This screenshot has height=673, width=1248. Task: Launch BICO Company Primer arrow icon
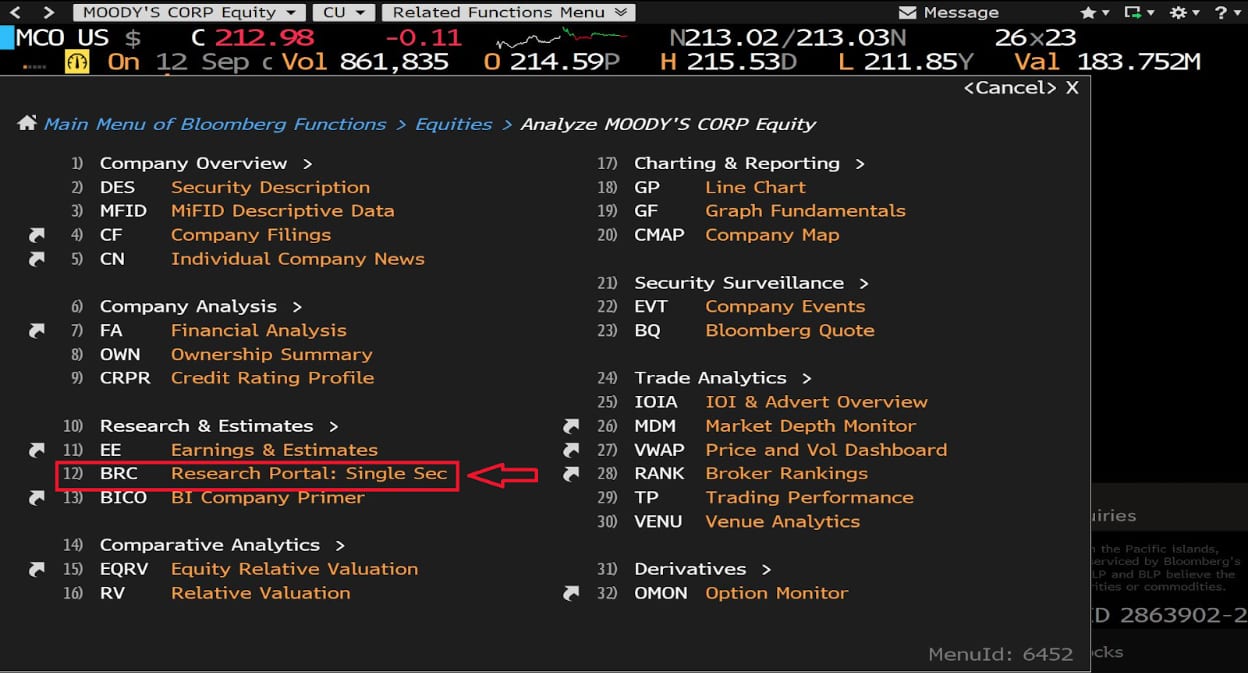[x=37, y=497]
